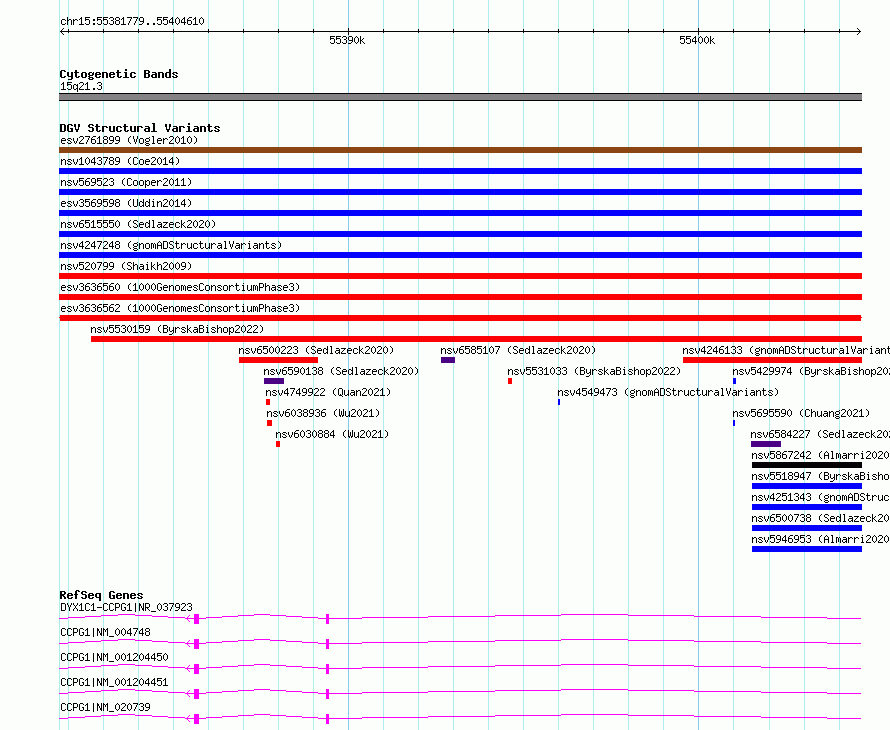The width and height of the screenshot is (890, 730).
Task: Click the black bar under nsv5867242
Action: [807, 465]
